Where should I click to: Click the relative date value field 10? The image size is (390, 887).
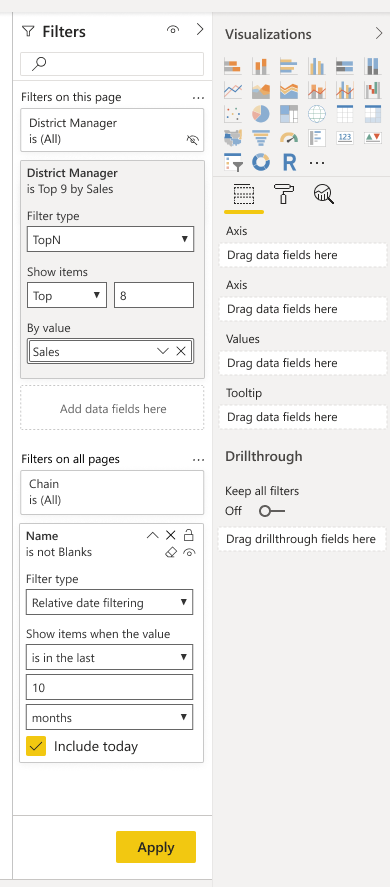(109, 687)
